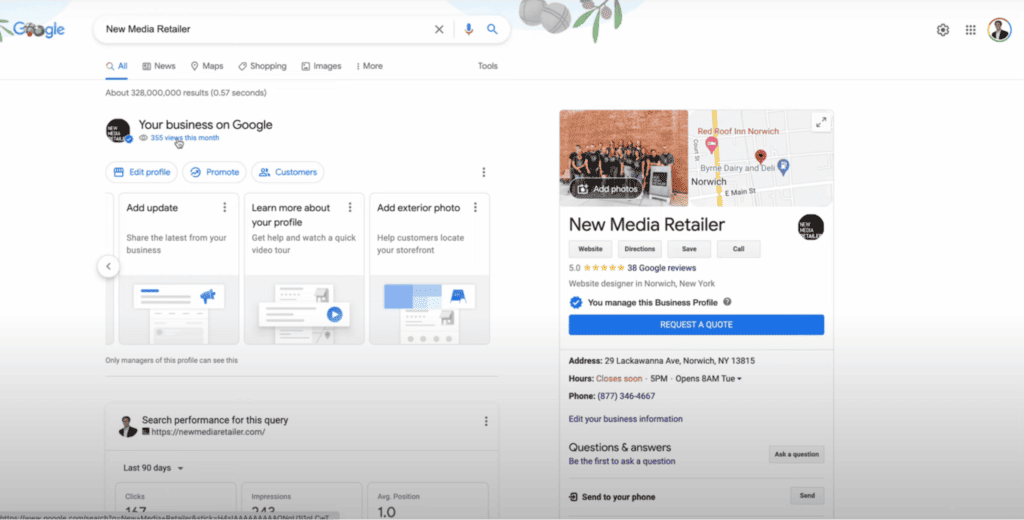1024x520 pixels.
Task: Click the Send button for Send to your phone
Action: (807, 496)
